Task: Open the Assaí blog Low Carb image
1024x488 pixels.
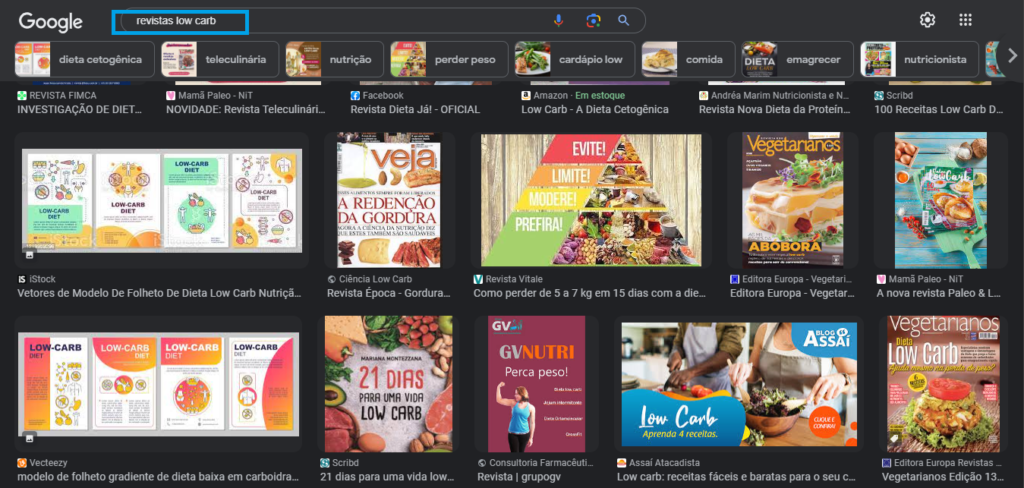Action: (x=739, y=384)
